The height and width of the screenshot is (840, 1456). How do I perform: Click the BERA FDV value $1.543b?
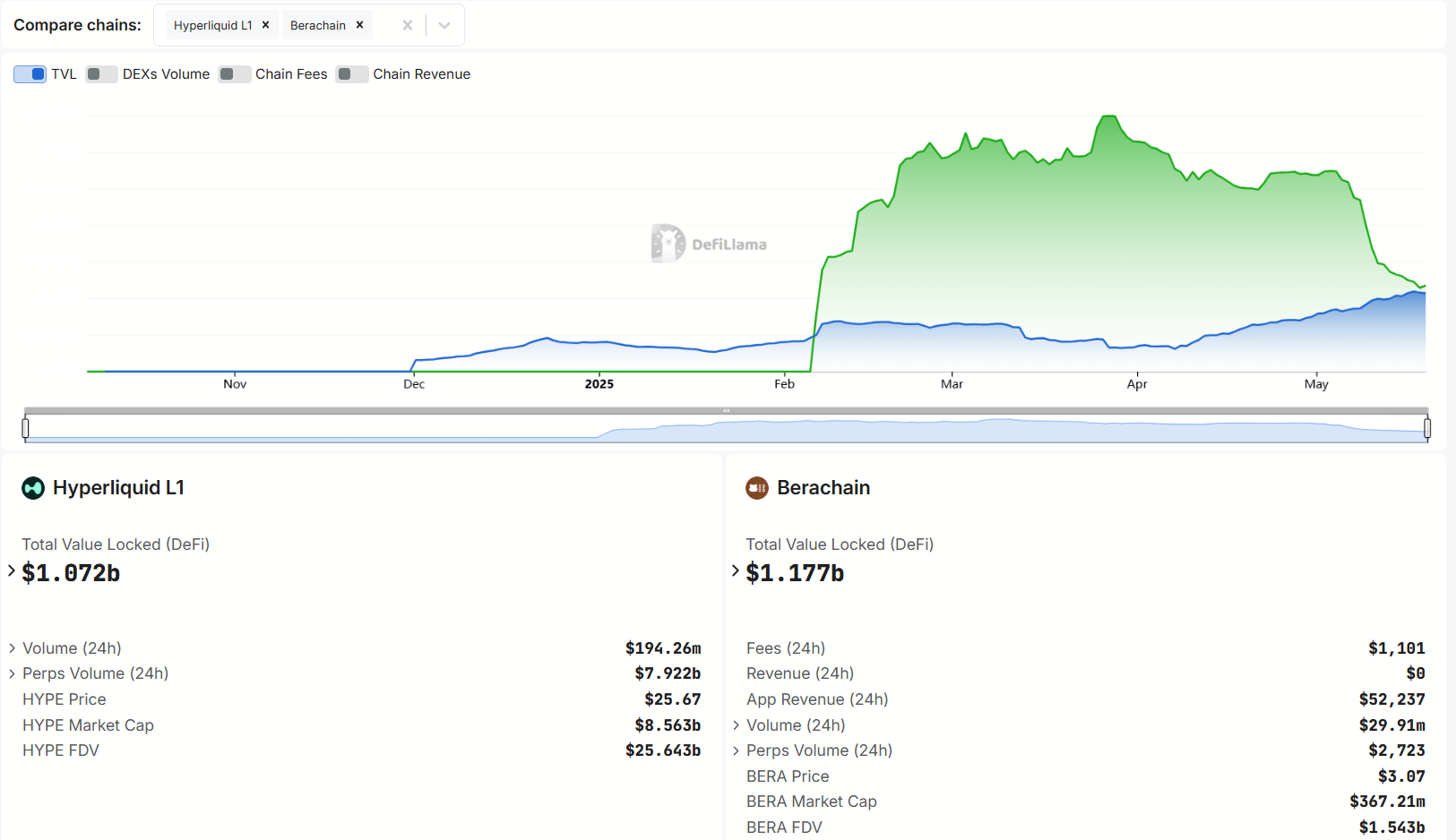pos(1392,827)
